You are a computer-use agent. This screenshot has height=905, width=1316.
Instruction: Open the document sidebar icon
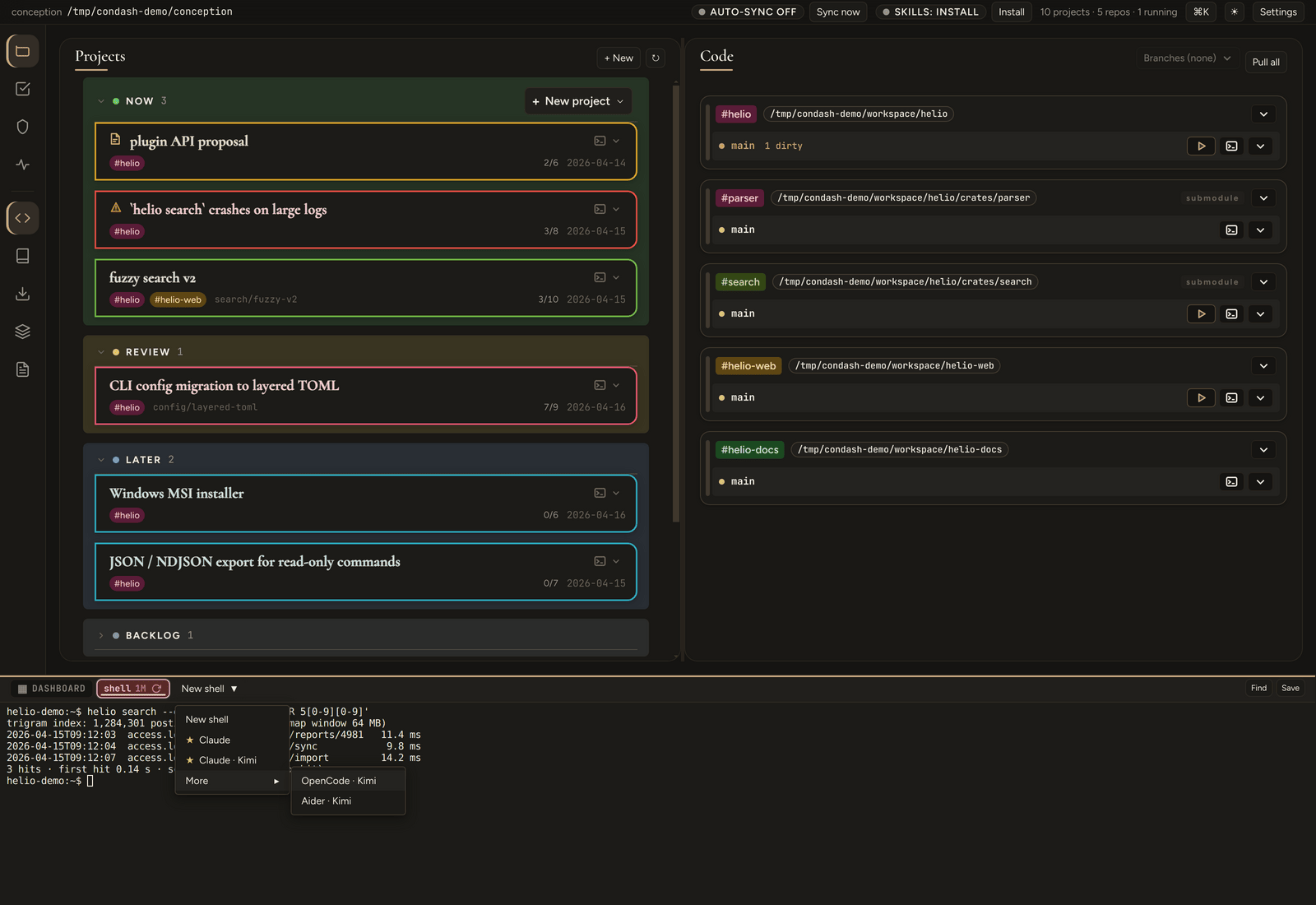pyautogui.click(x=23, y=369)
